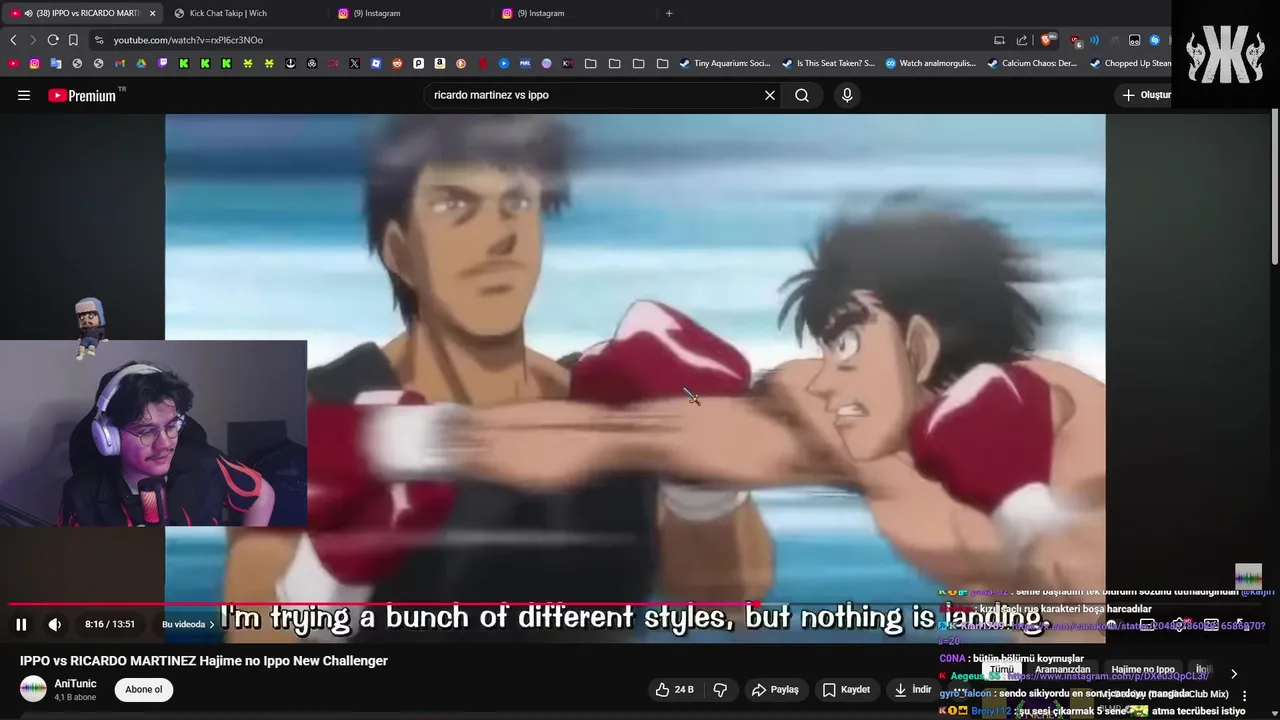The height and width of the screenshot is (720, 1280).
Task: Mute the video volume
Action: (x=55, y=624)
